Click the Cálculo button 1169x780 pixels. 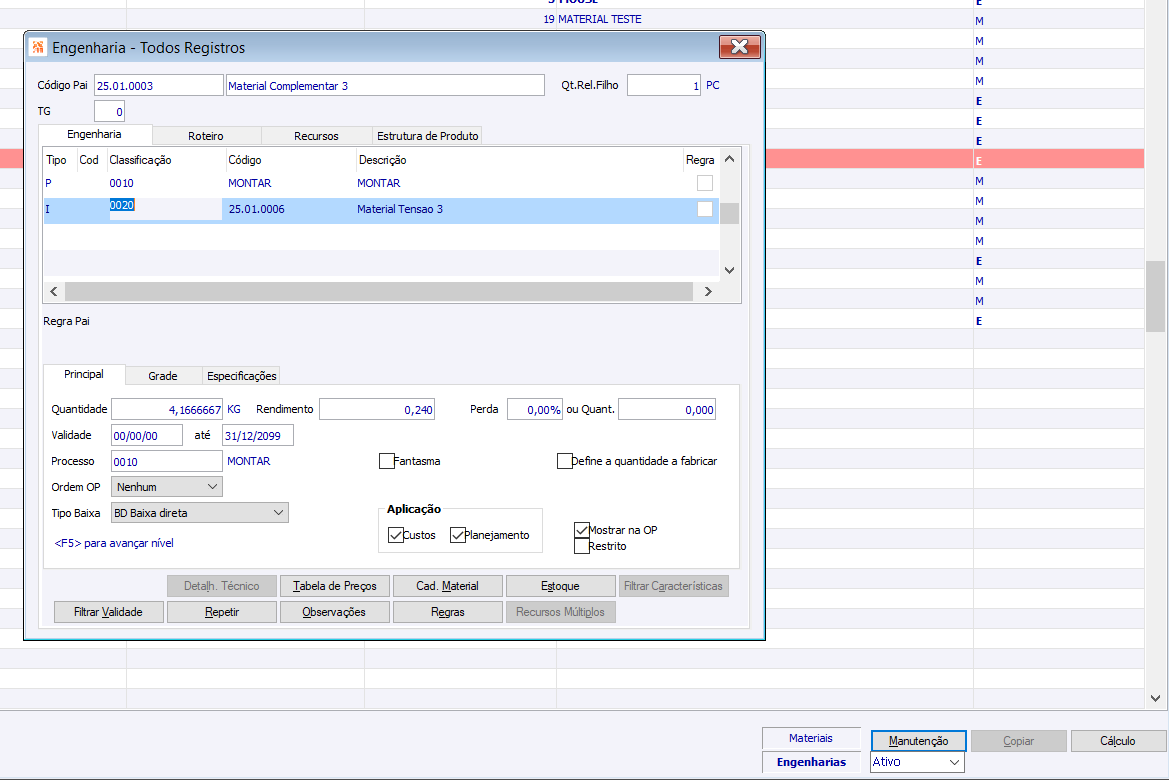pos(1118,740)
